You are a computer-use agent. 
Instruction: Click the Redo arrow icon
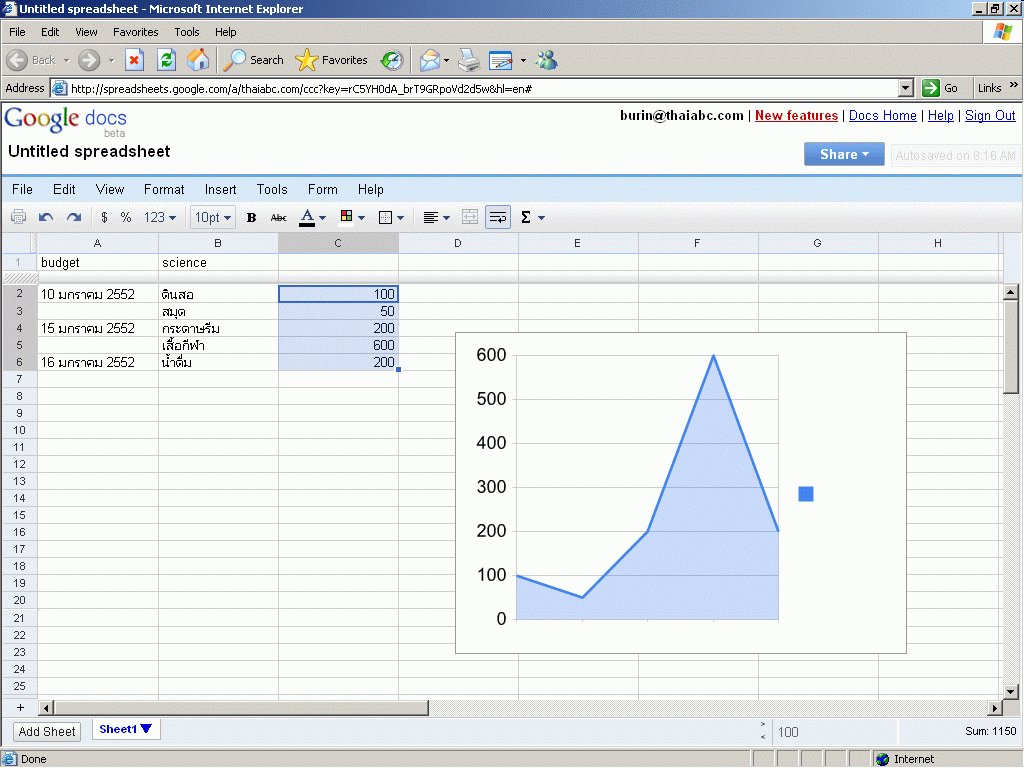tap(74, 217)
